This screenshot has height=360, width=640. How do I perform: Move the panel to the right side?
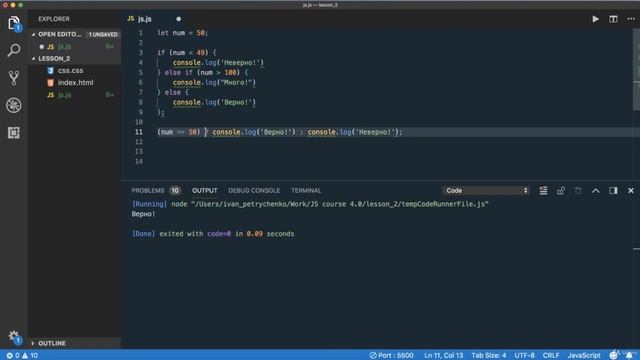[x=613, y=191]
